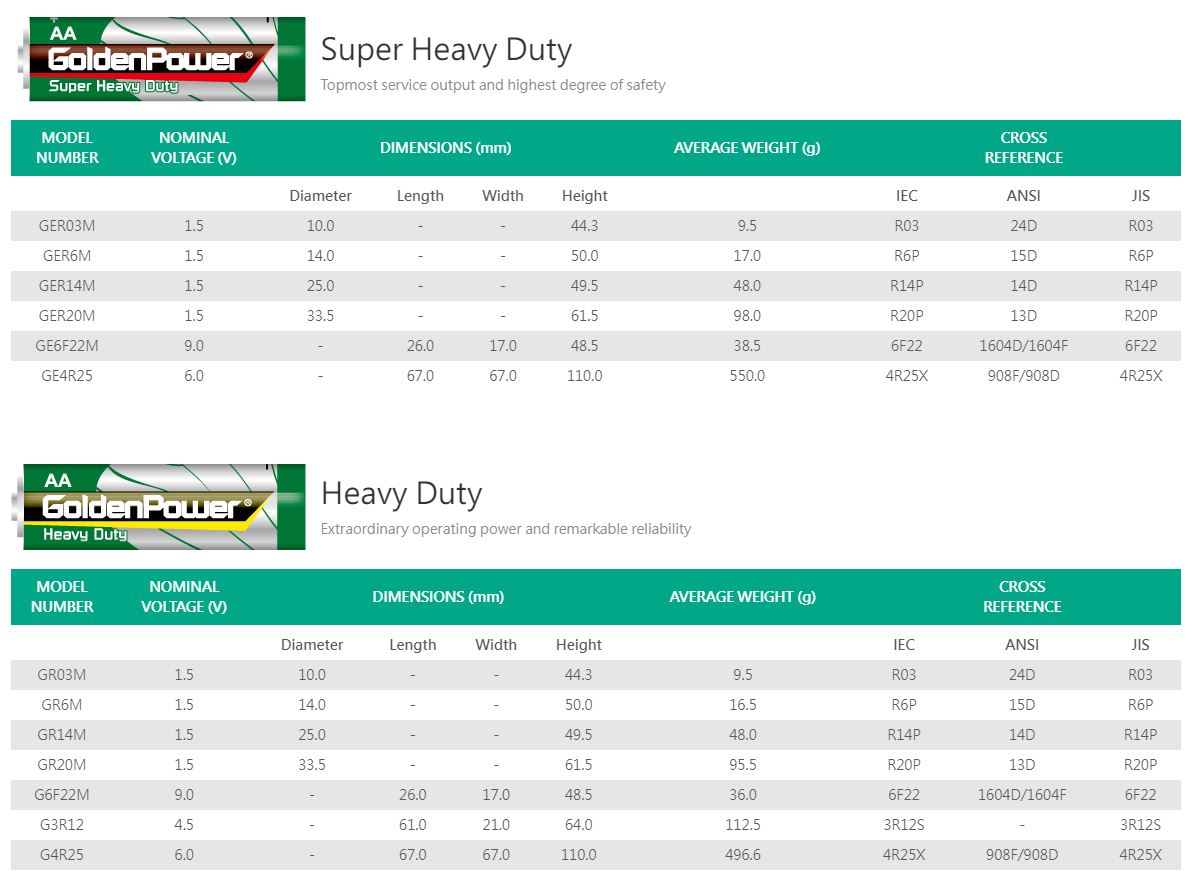Click the G4R25 model number
The image size is (1193, 891).
(62, 855)
